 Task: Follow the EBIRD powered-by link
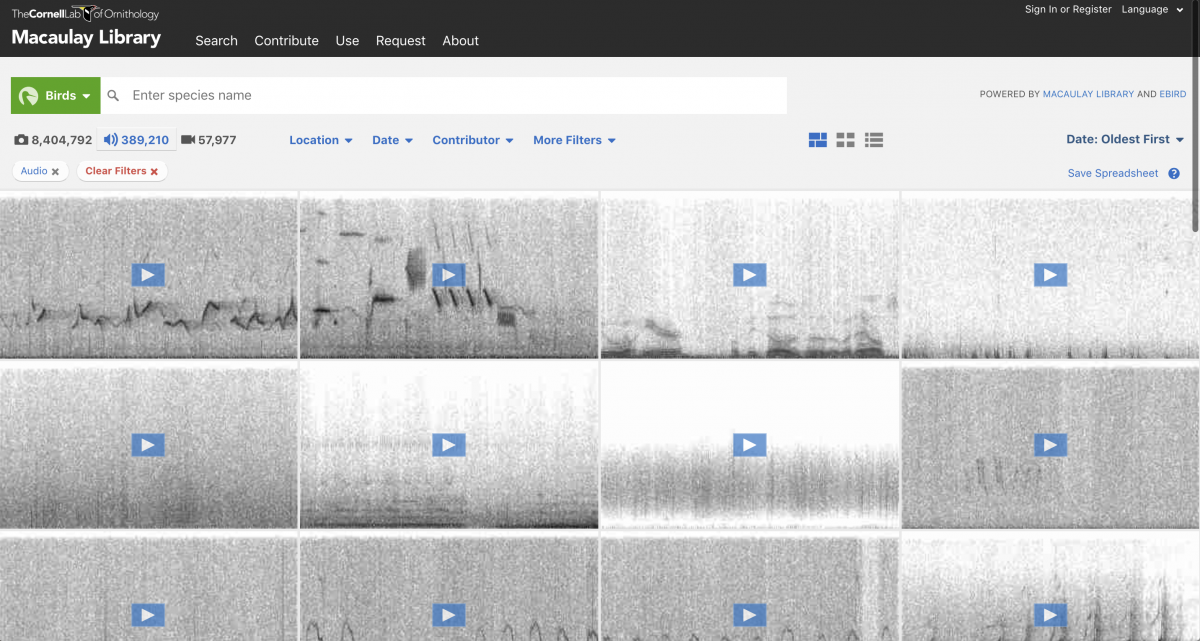pyautogui.click(x=1172, y=95)
